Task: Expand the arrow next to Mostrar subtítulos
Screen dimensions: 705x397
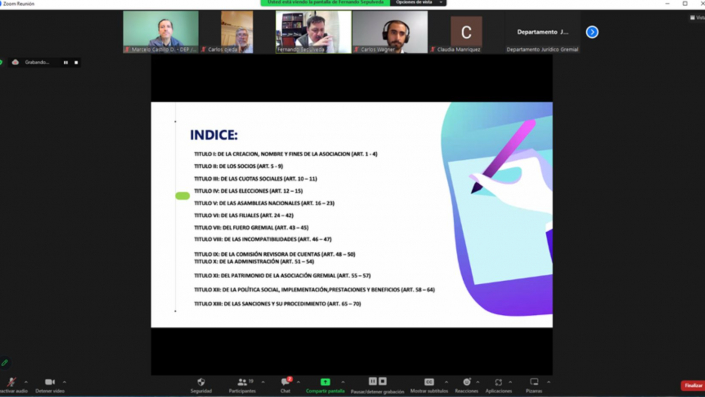Action: 446,382
